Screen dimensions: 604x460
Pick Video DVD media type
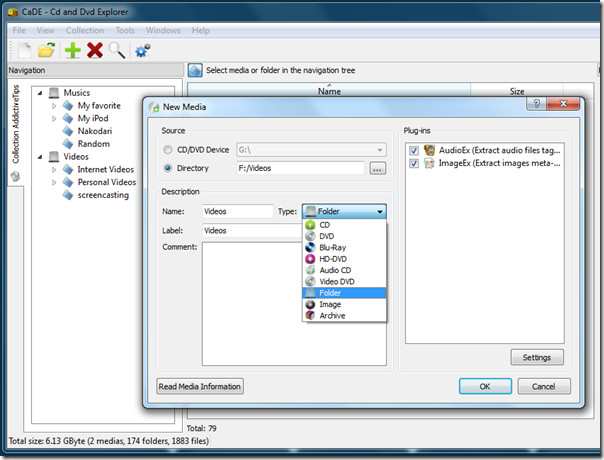coord(344,282)
